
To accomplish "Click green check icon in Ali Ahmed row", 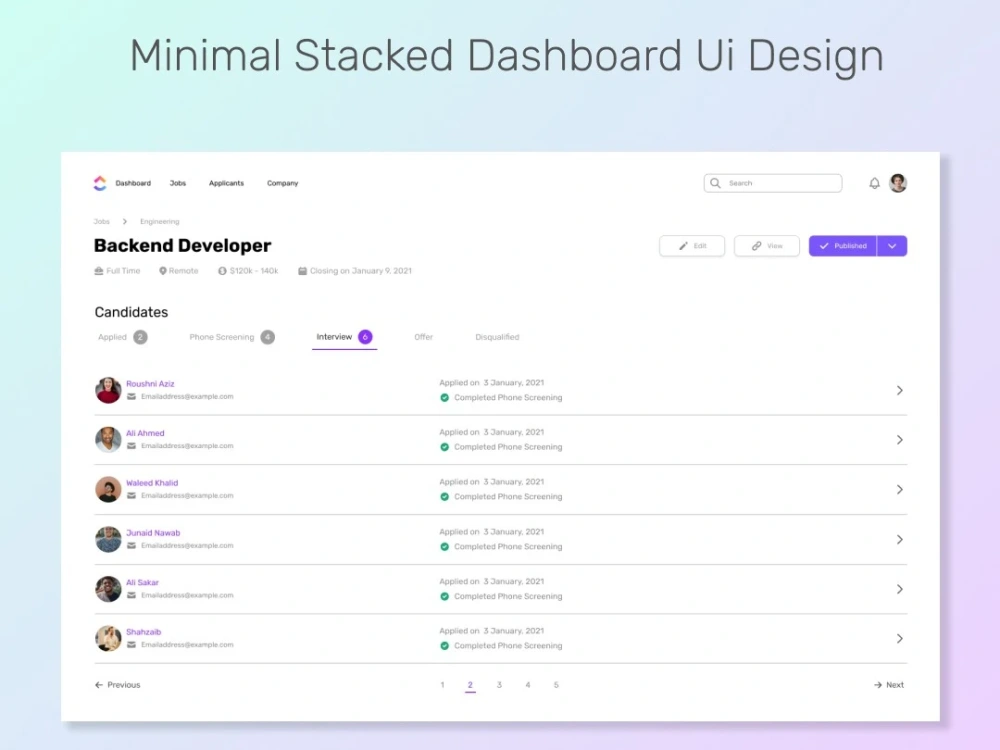I will tap(445, 447).
